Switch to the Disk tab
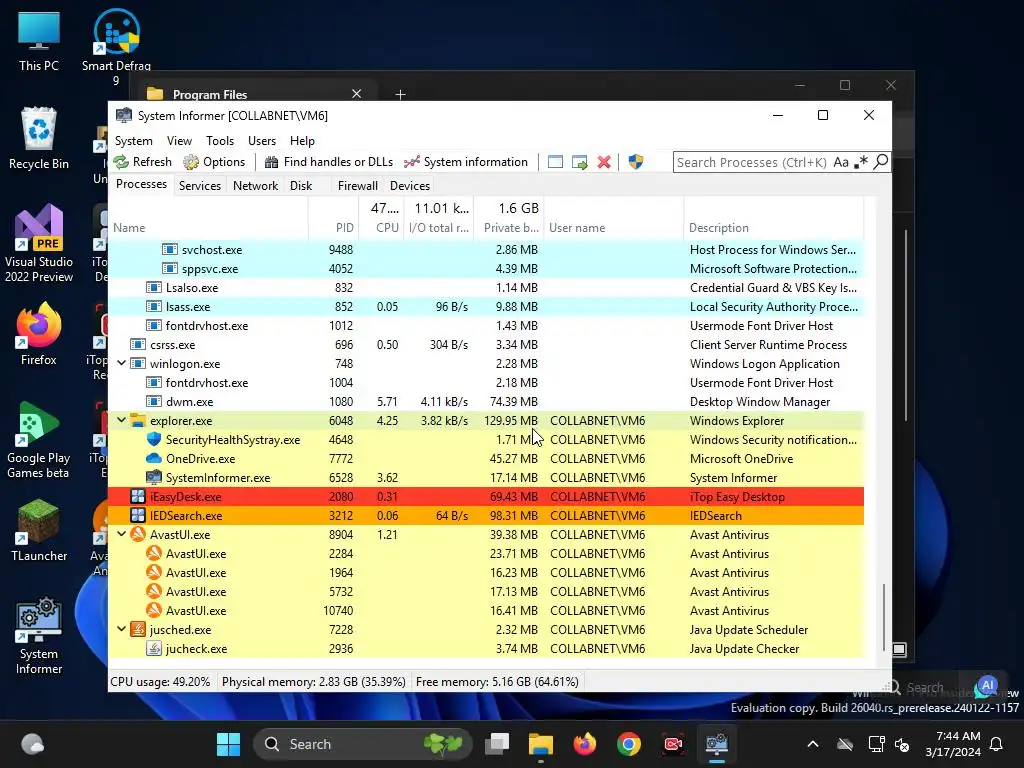 point(301,185)
